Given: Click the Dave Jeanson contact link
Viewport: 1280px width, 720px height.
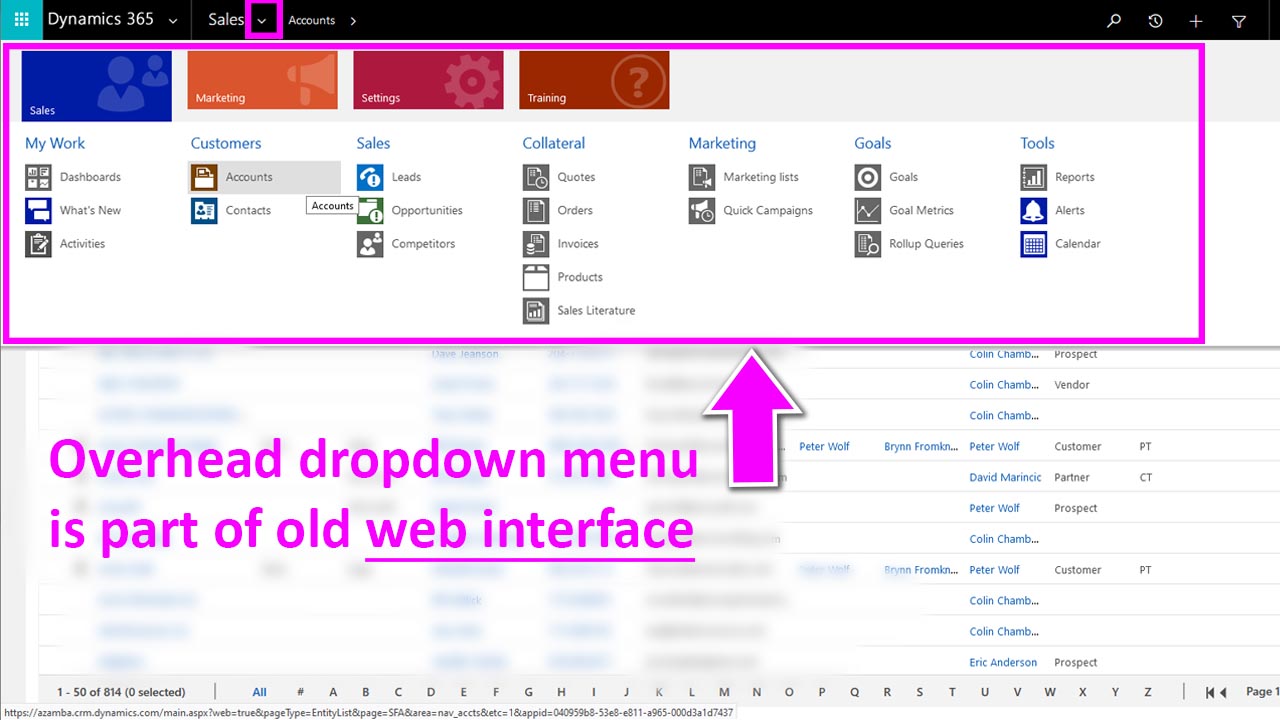Looking at the screenshot, I should tap(465, 354).
